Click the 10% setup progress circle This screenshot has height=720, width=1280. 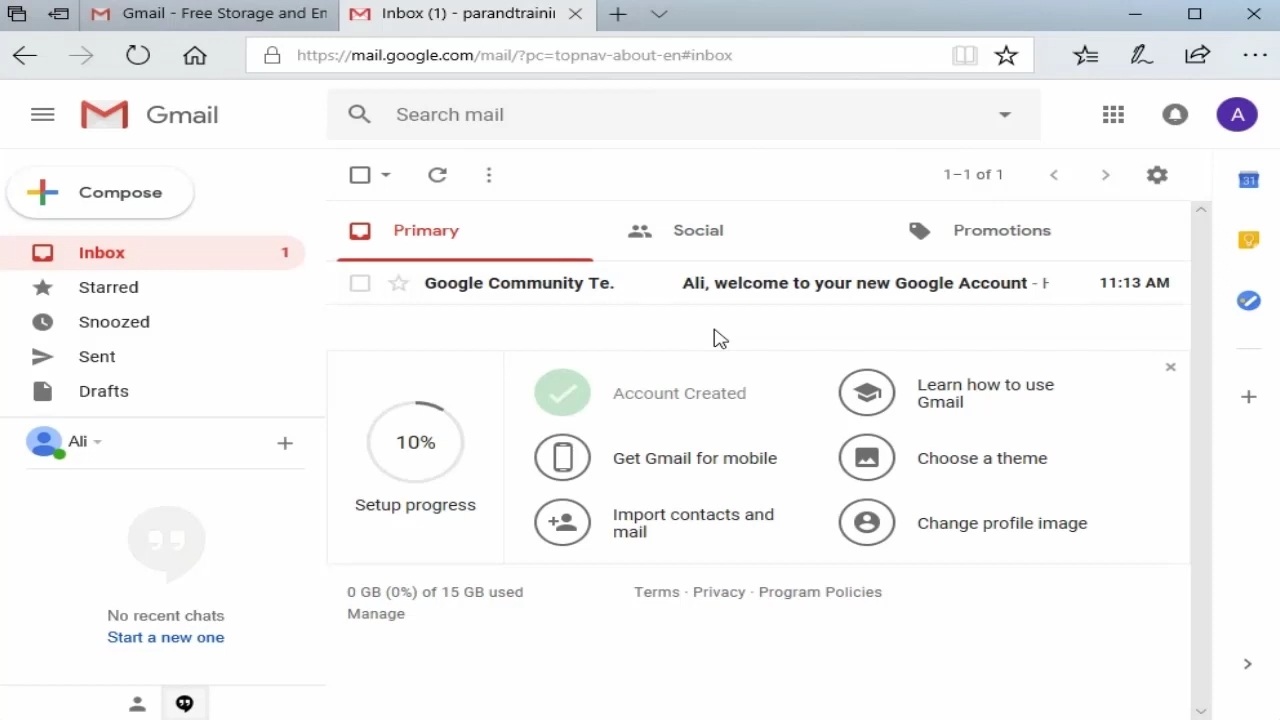tap(415, 442)
